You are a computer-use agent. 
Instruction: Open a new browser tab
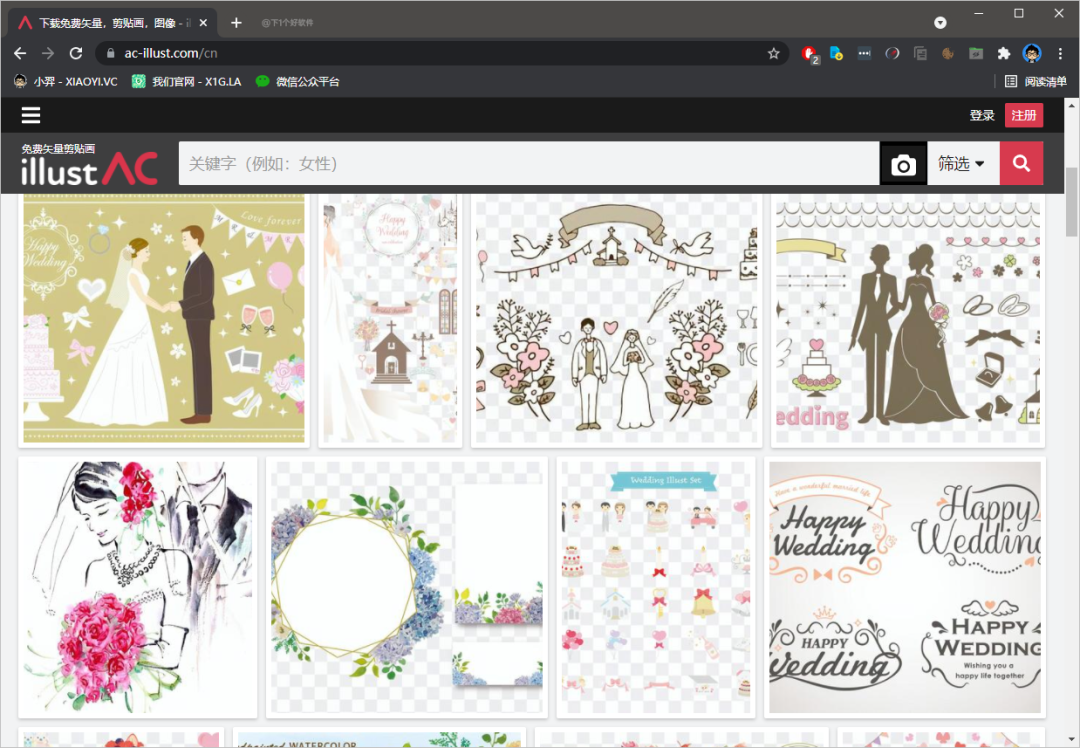coord(236,23)
